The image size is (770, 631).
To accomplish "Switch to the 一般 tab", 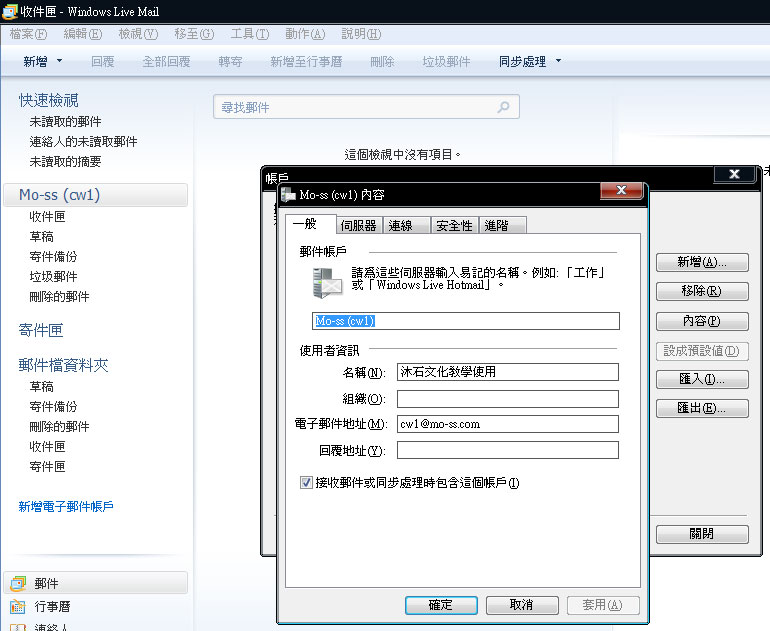I will tap(310, 224).
